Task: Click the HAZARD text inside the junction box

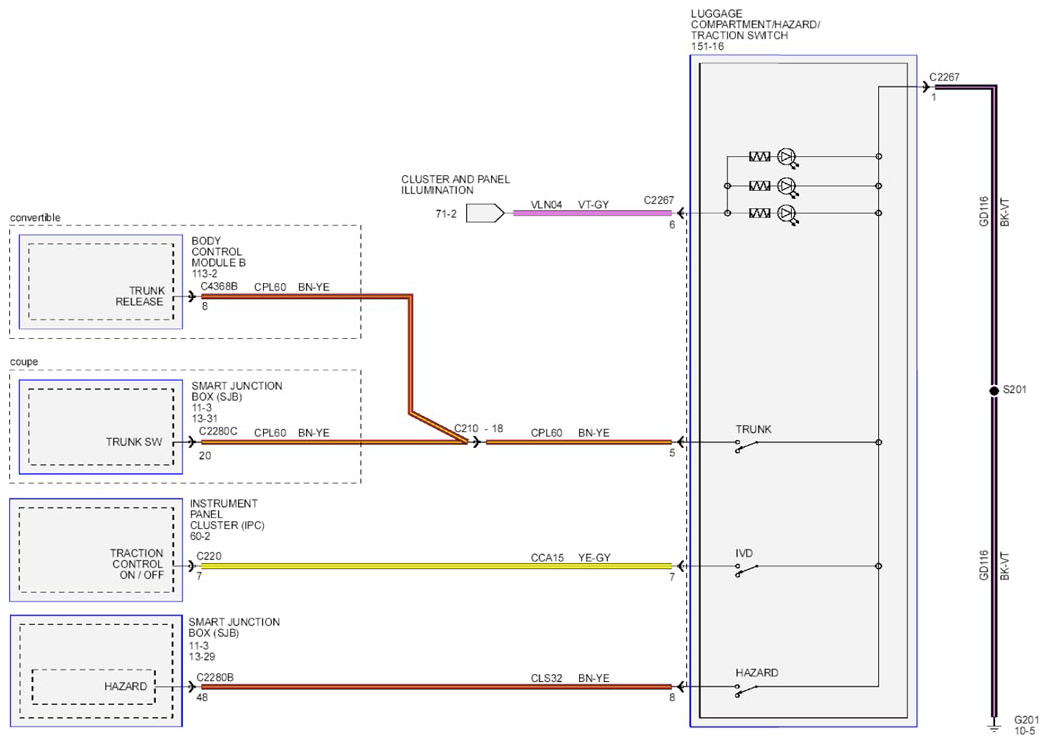Action: [x=125, y=687]
